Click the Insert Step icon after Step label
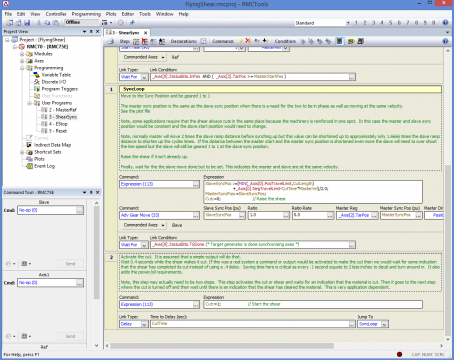This screenshot has width=454, height=360. click(x=136, y=41)
